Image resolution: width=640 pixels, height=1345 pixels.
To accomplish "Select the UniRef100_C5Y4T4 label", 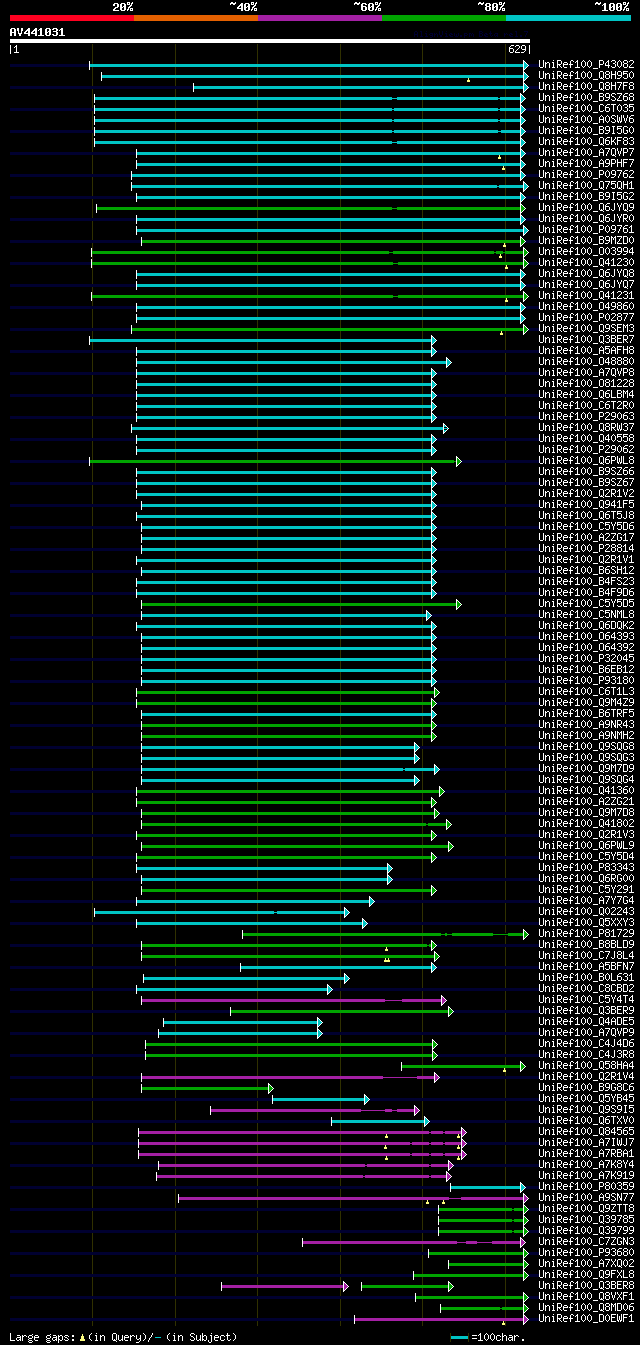I will coord(584,999).
